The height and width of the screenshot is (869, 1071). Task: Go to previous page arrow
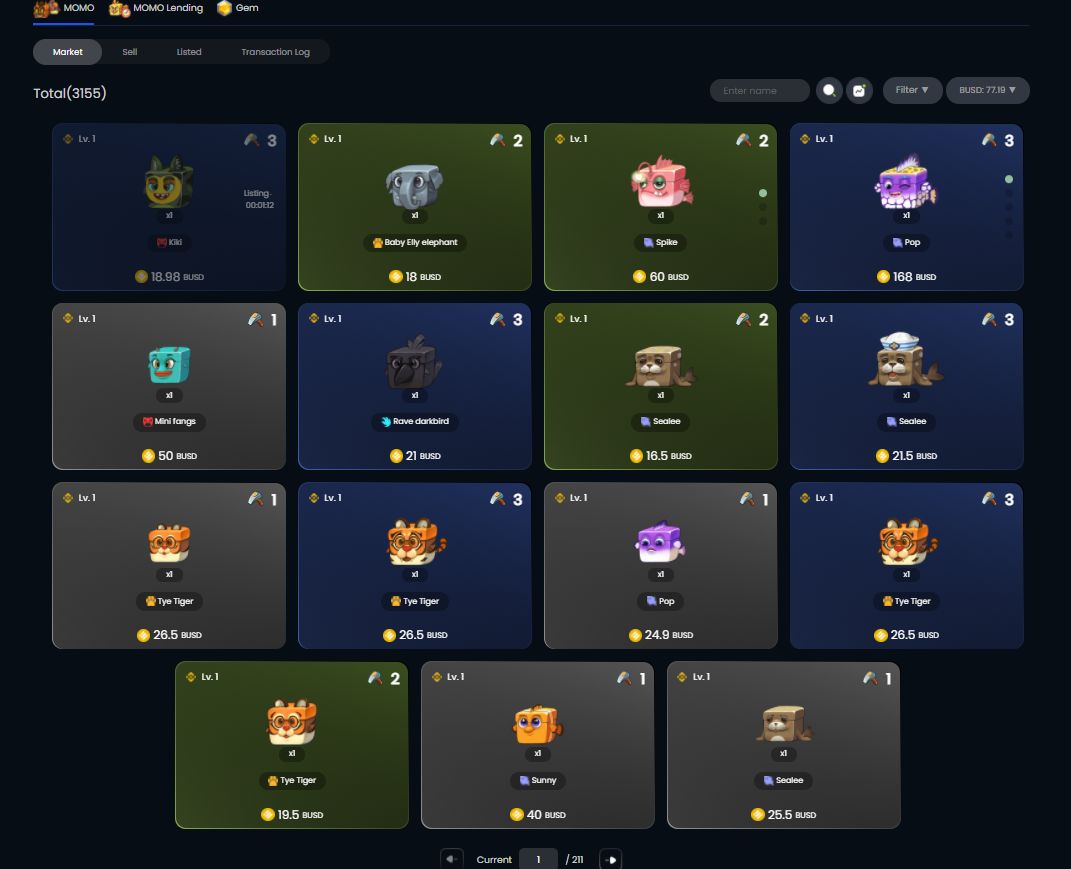point(451,859)
